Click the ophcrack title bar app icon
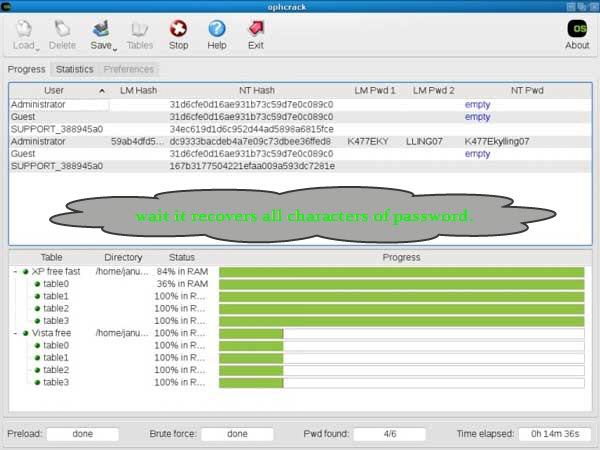This screenshot has width=600, height=450. [x=6, y=7]
